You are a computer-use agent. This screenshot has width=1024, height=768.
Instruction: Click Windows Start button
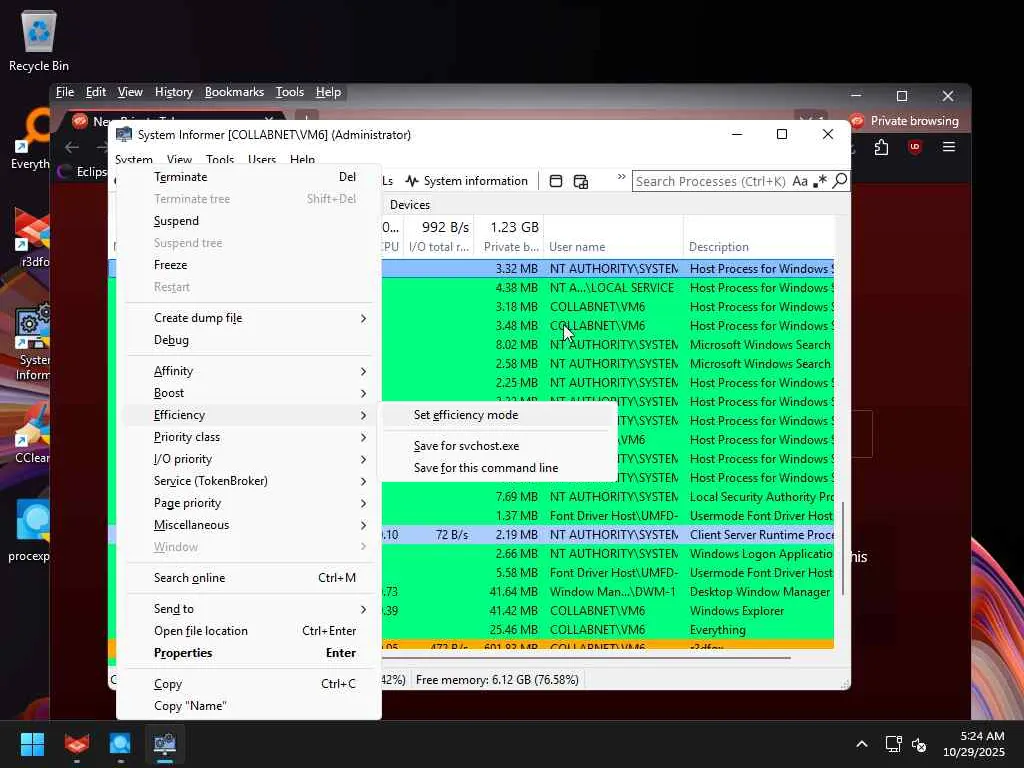pyautogui.click(x=32, y=744)
